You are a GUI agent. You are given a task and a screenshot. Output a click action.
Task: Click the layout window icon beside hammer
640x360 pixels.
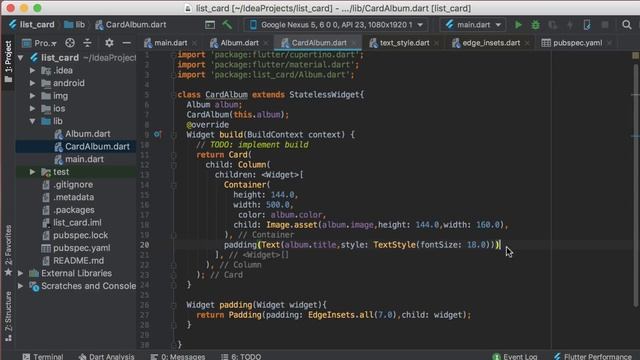coord(210,25)
